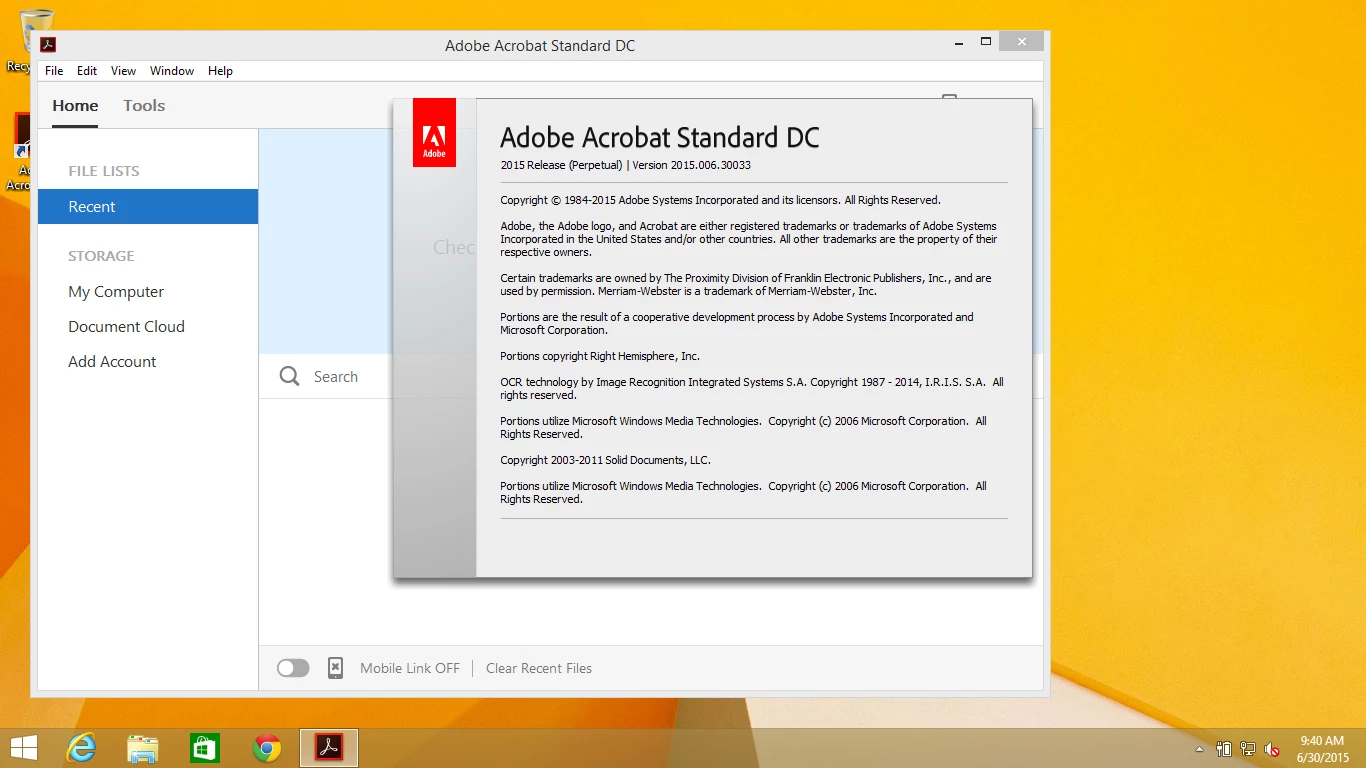Click the STORAGE header

click(x=101, y=256)
